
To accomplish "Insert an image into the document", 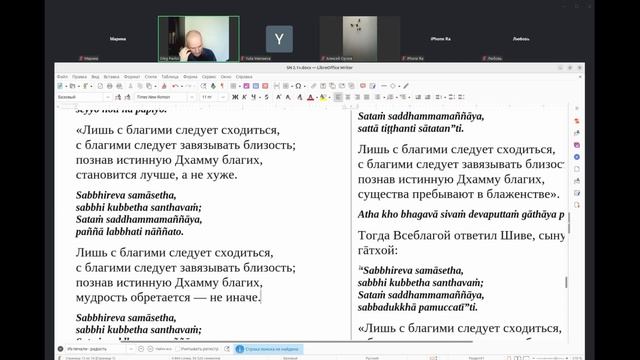I will tap(247, 86).
